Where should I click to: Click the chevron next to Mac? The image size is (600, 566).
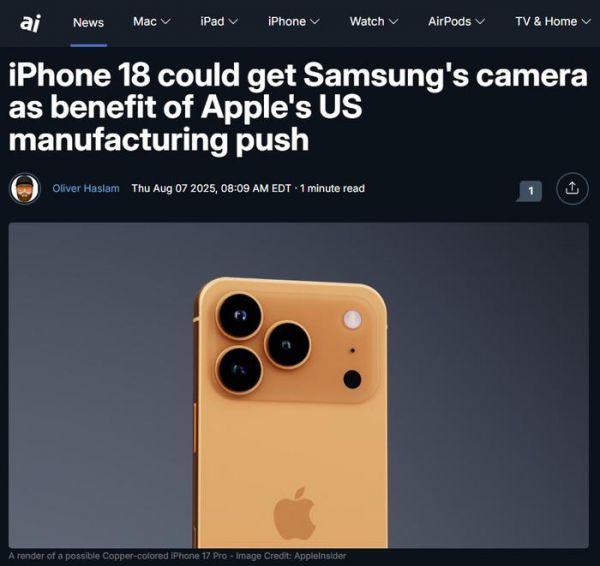click(x=165, y=22)
